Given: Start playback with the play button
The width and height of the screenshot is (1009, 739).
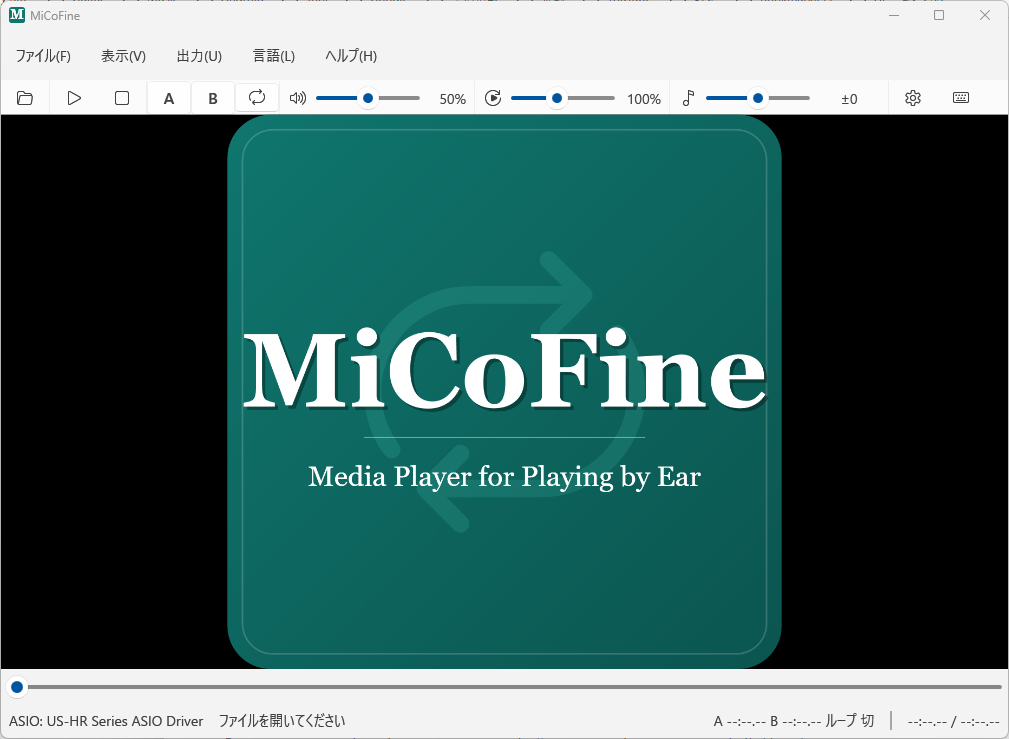Looking at the screenshot, I should 74,98.
